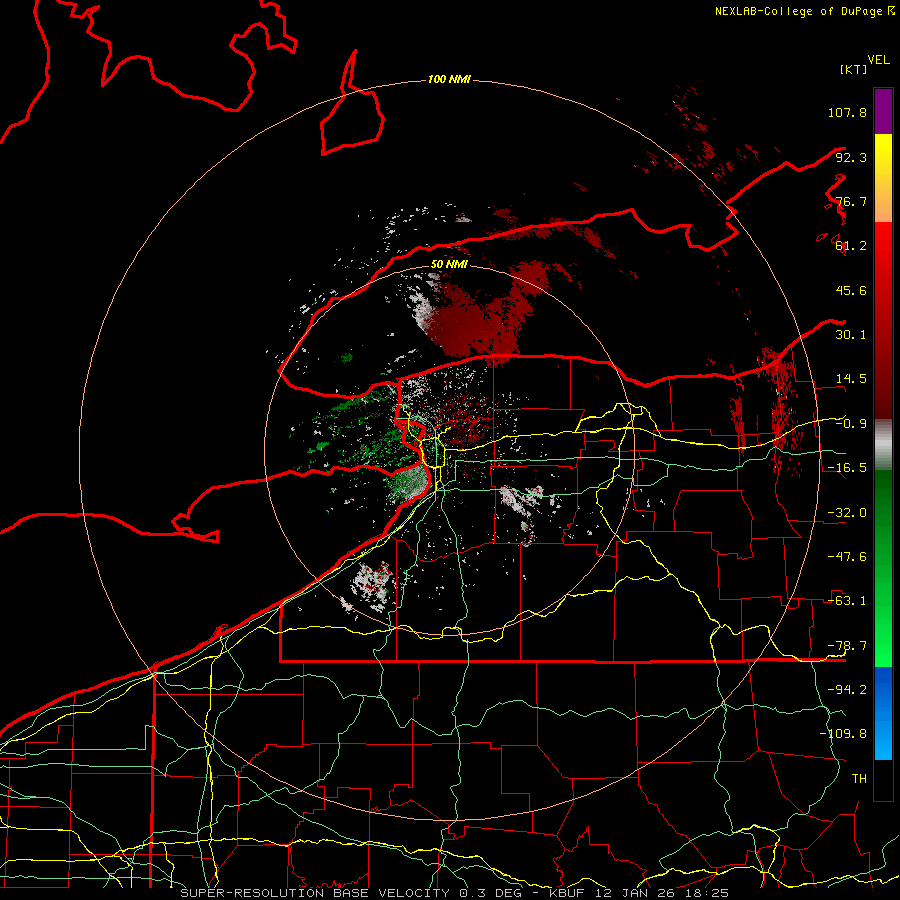Click the TH legend label
900x900 pixels.
(859, 778)
